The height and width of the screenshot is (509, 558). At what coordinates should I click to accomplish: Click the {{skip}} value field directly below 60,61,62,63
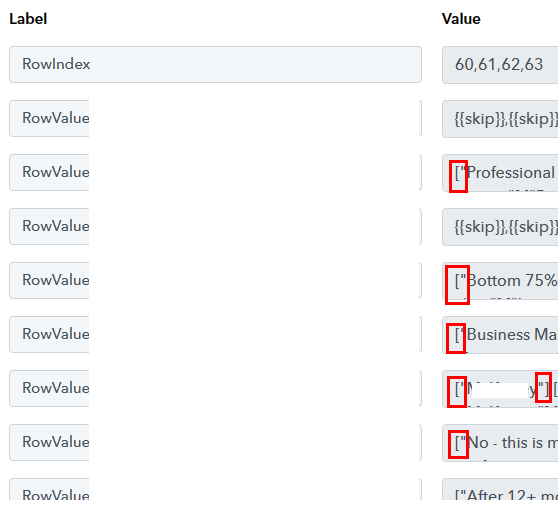(500, 119)
